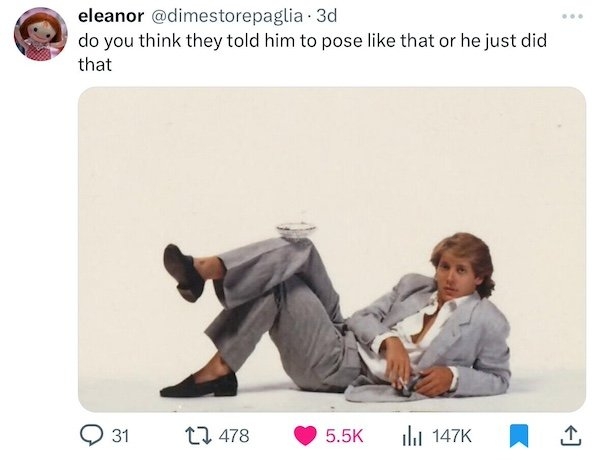600x460 pixels.
Task: Click the glass bowl balanced on the knee
Action: tap(296, 230)
